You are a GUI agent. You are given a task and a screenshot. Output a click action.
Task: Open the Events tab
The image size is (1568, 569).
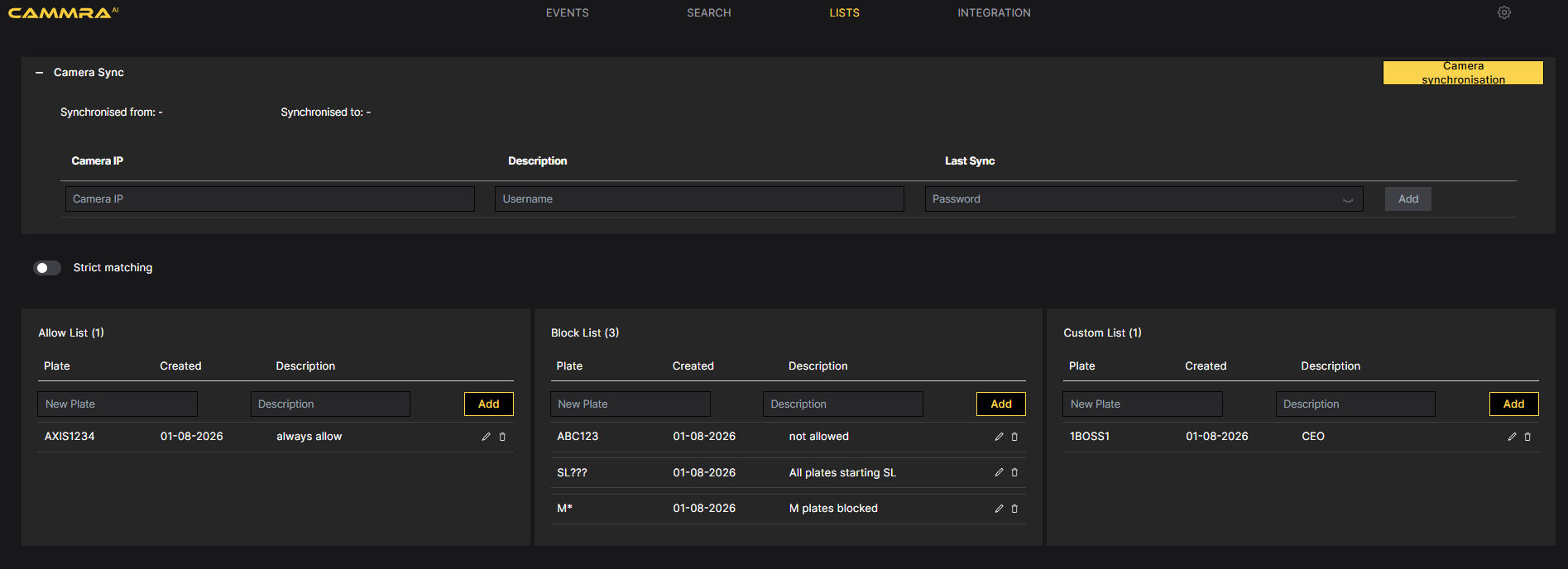click(x=567, y=12)
